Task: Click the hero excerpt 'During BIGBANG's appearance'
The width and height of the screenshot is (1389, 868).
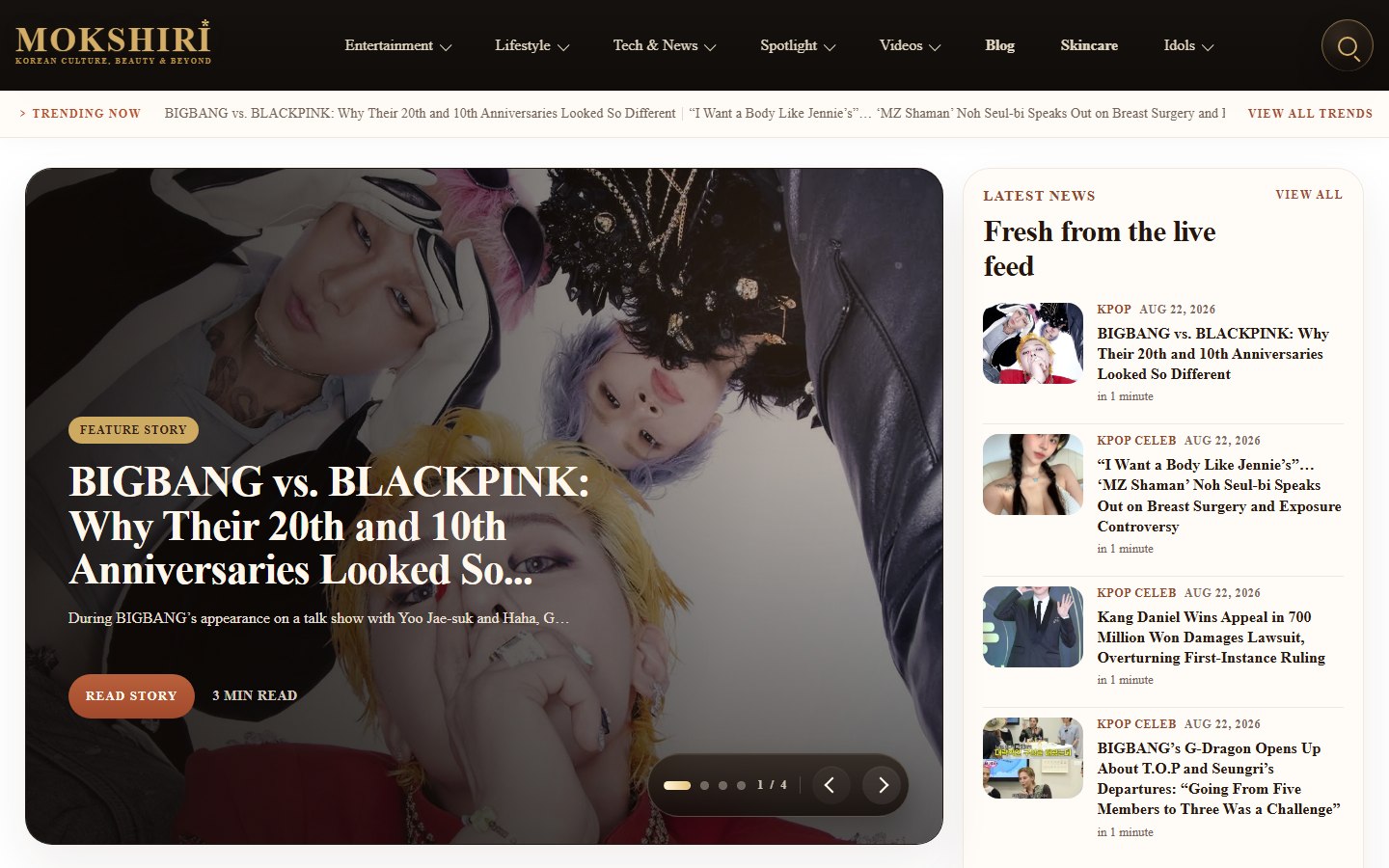Action: click(x=319, y=618)
